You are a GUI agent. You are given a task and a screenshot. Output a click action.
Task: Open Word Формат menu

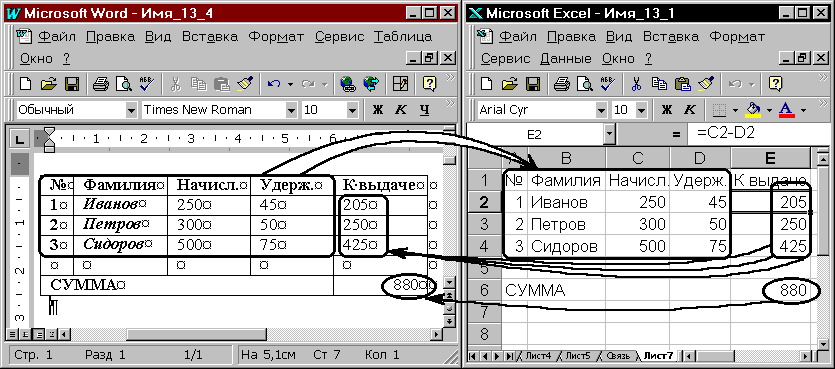[276, 37]
